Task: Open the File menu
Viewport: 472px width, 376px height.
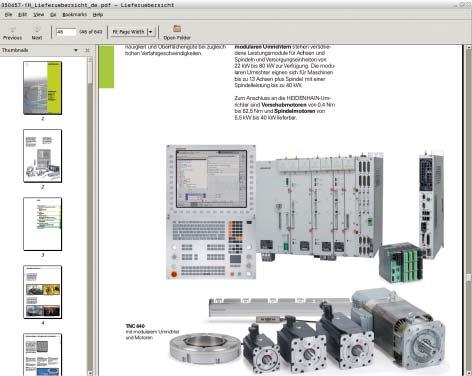Action: tap(8, 15)
